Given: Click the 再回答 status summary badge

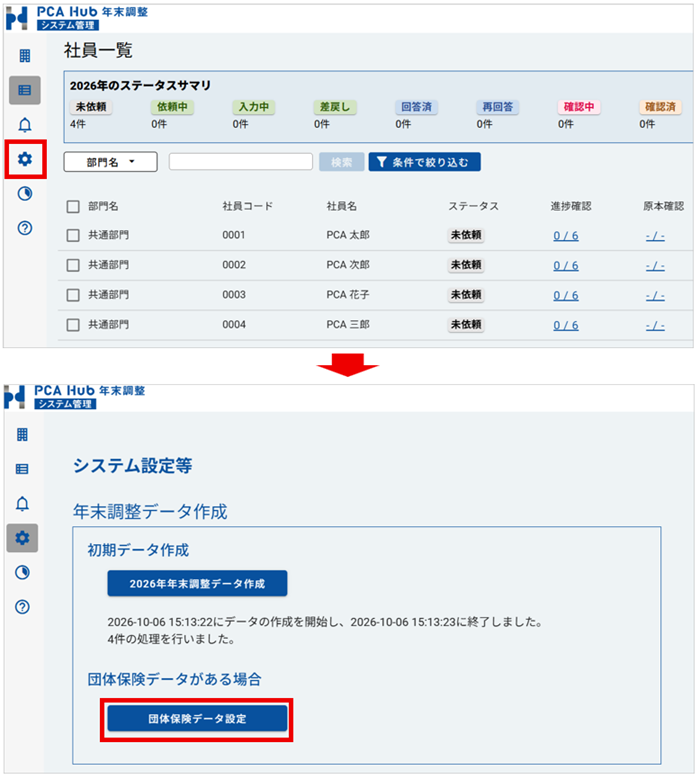Looking at the screenshot, I should (x=497, y=107).
